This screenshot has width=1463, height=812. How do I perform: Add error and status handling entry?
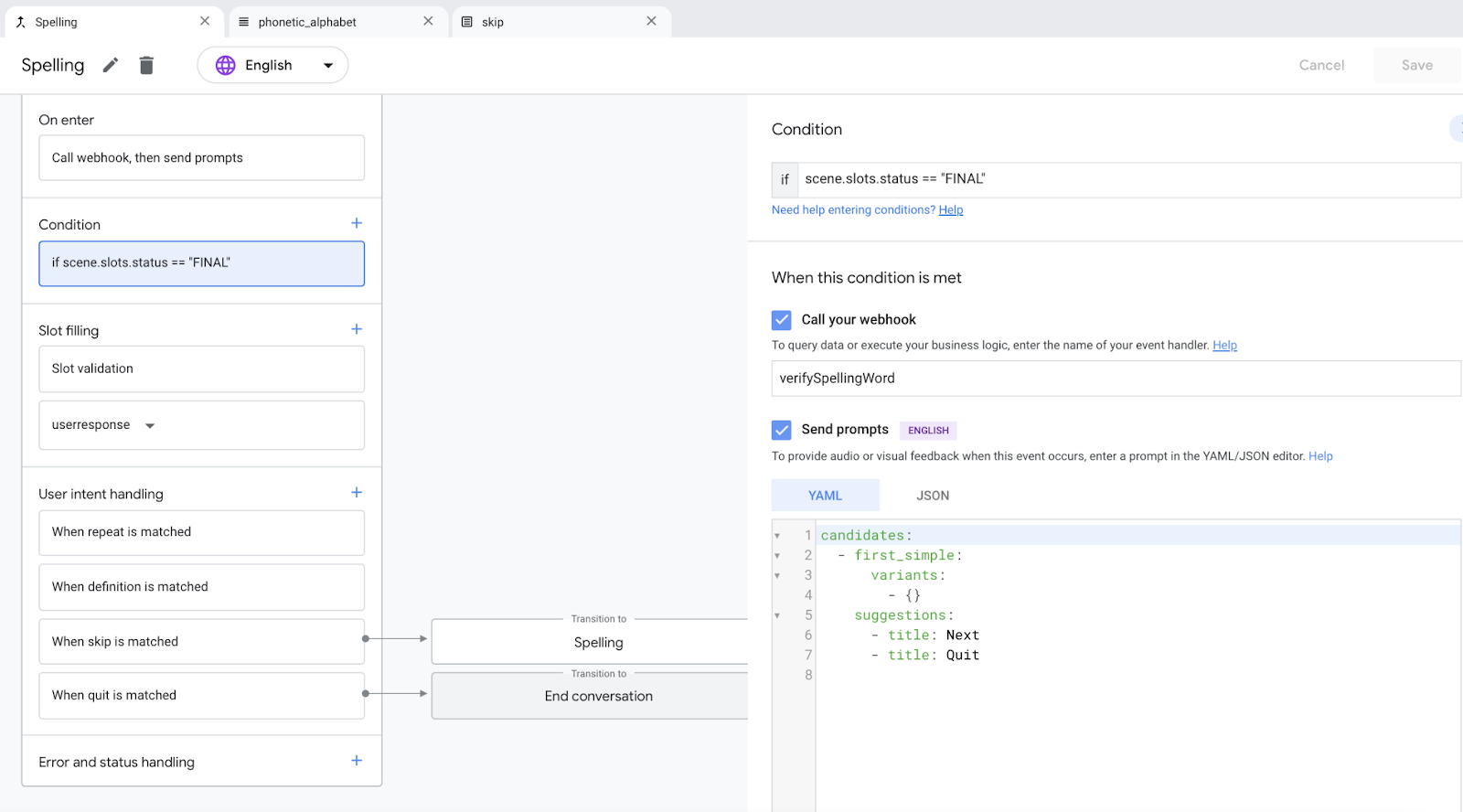pyautogui.click(x=357, y=761)
